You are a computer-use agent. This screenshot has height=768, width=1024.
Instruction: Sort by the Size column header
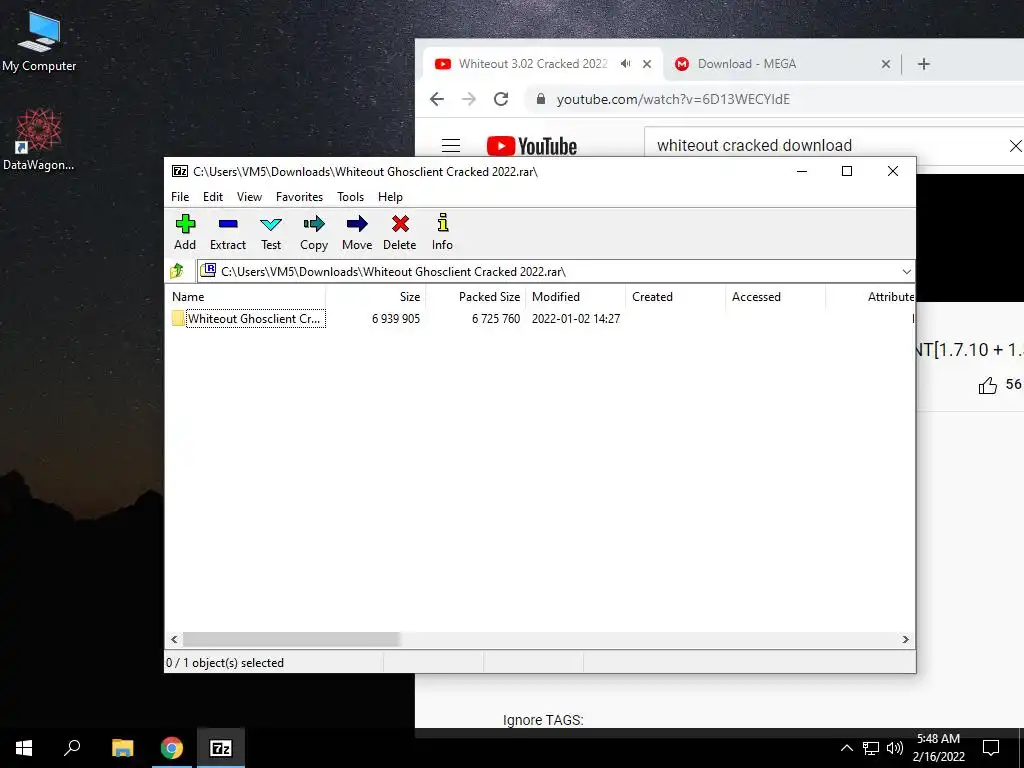(x=376, y=296)
